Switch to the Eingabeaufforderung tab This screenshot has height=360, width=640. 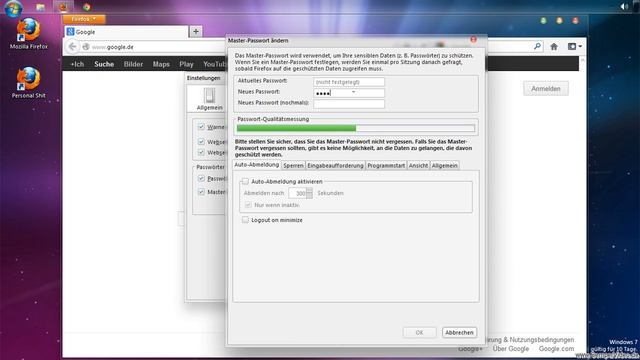point(335,165)
